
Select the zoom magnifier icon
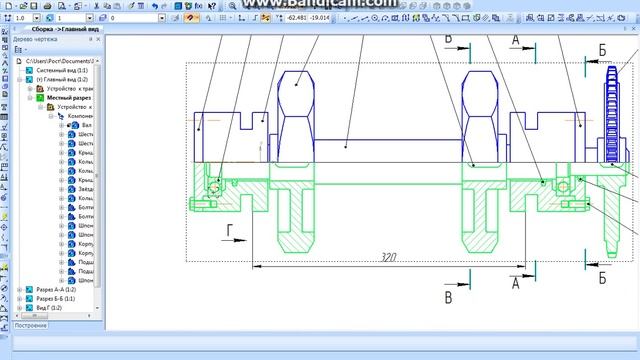(x=232, y=6)
